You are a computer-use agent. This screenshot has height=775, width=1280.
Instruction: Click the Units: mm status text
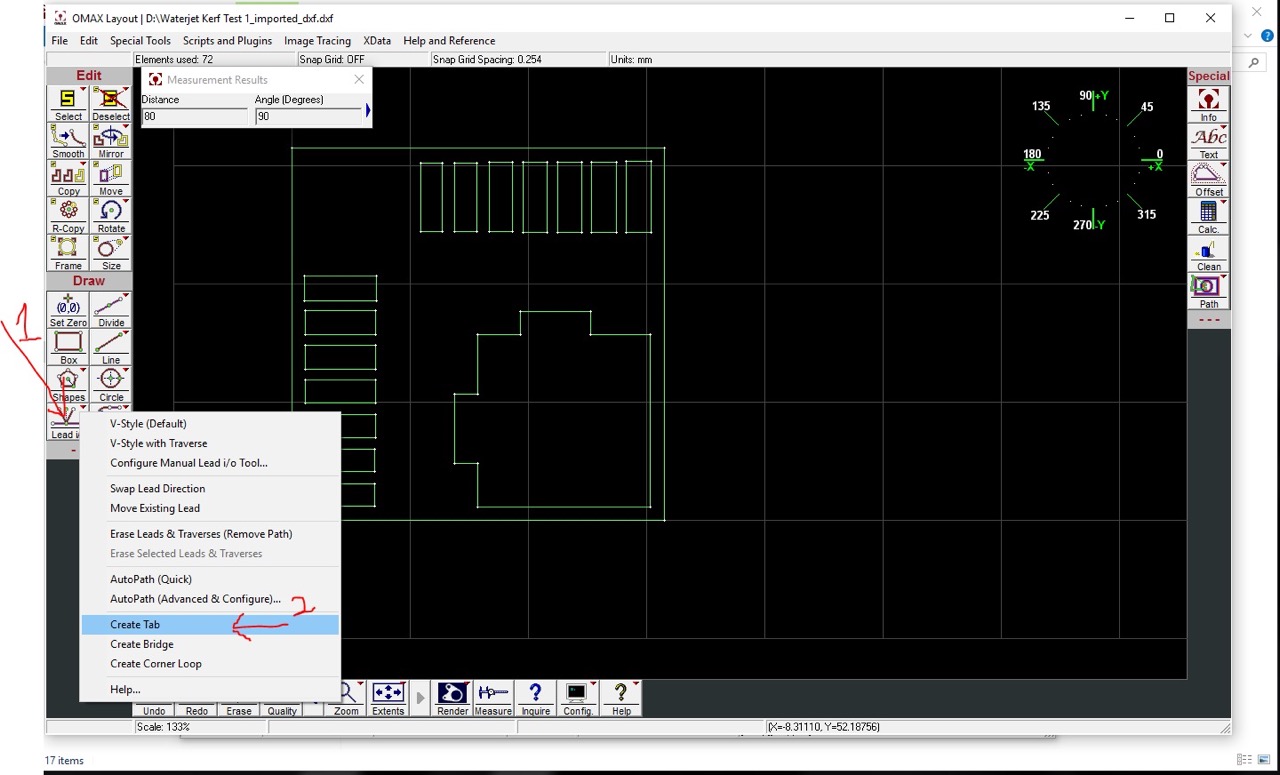tap(631, 60)
